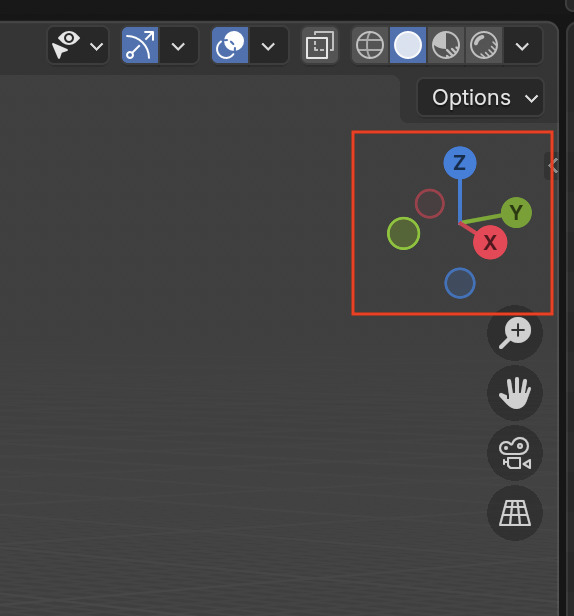This screenshot has height=616, width=574.
Task: Switch to Material Preview shading
Action: (446, 45)
